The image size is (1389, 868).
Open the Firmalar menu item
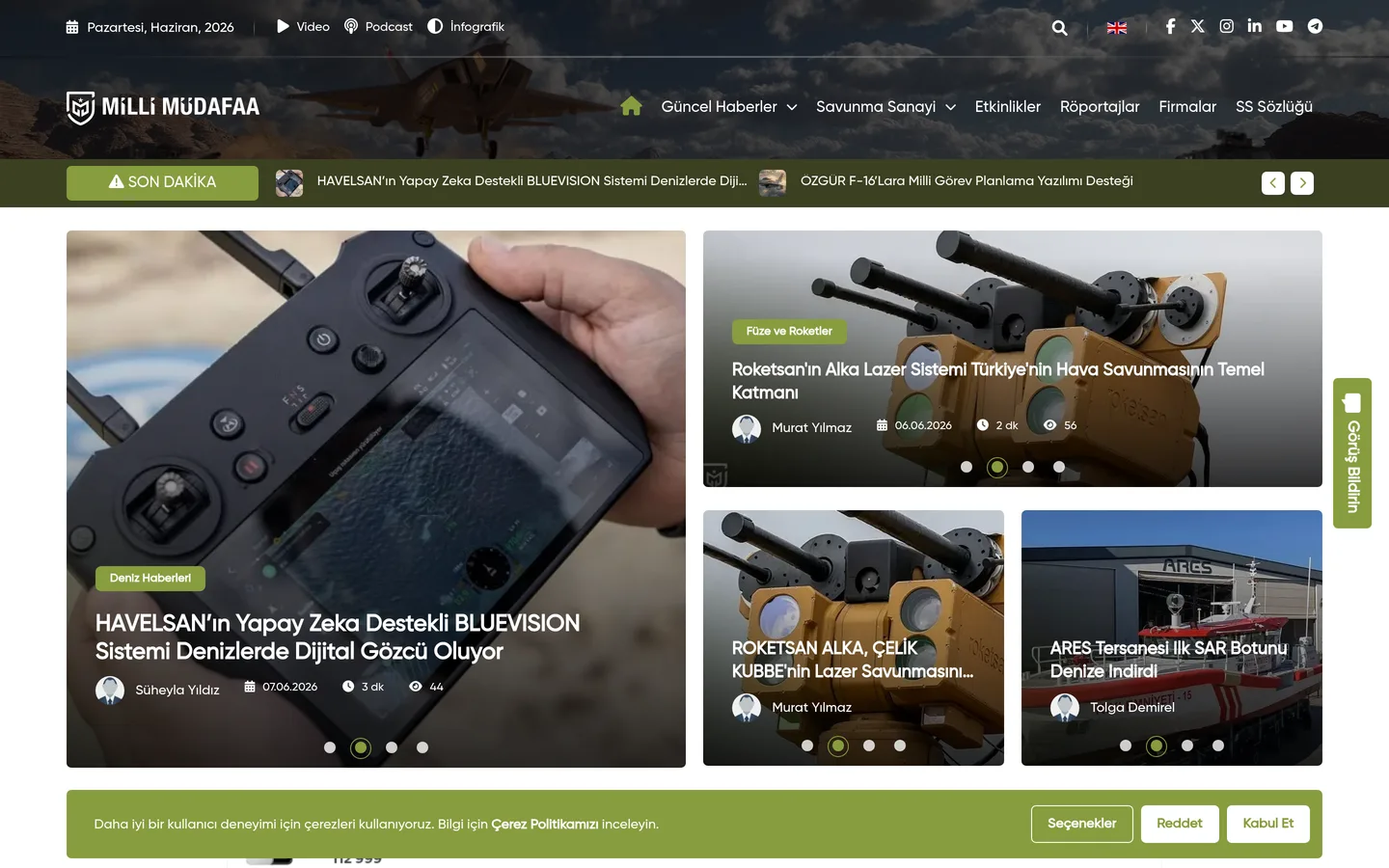click(x=1187, y=107)
